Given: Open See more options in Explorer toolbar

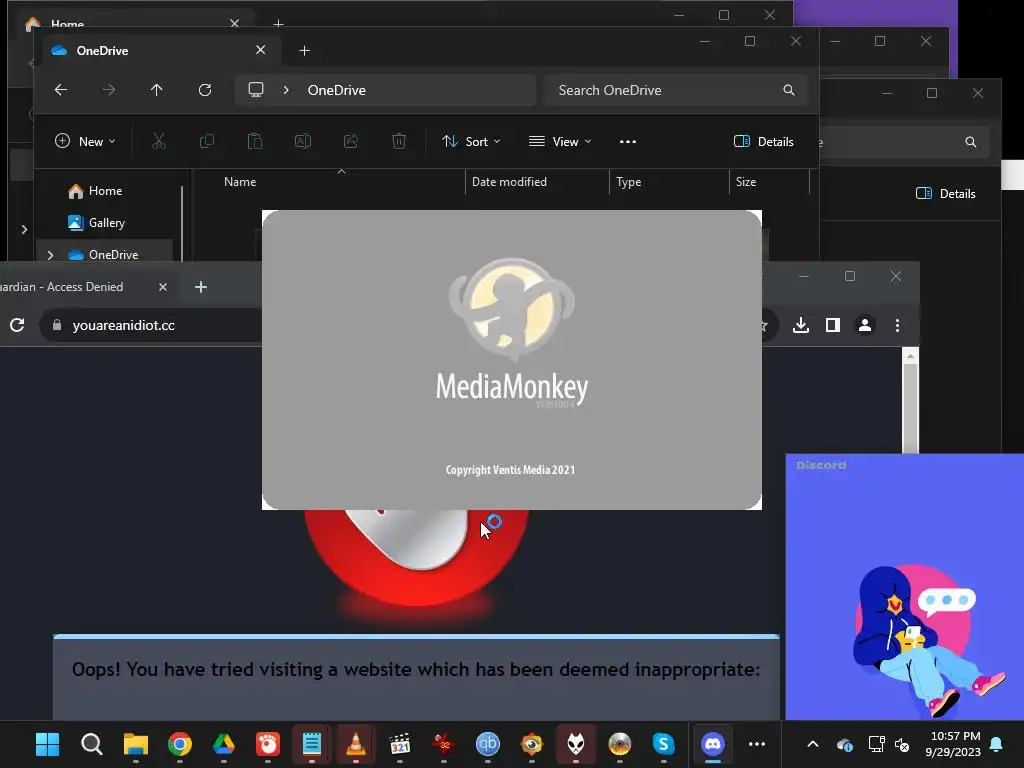Looking at the screenshot, I should [628, 142].
